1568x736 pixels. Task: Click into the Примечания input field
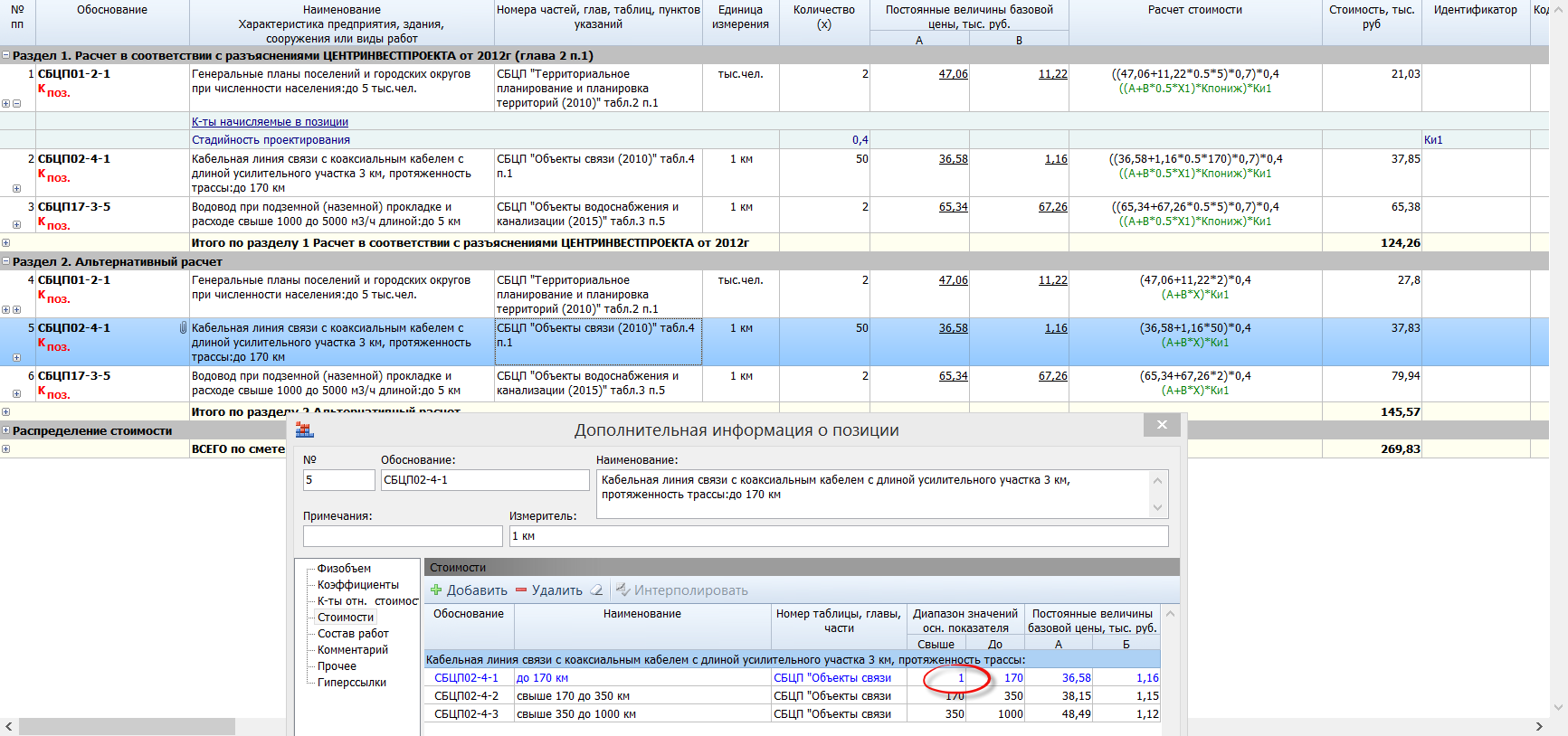pyautogui.click(x=403, y=536)
